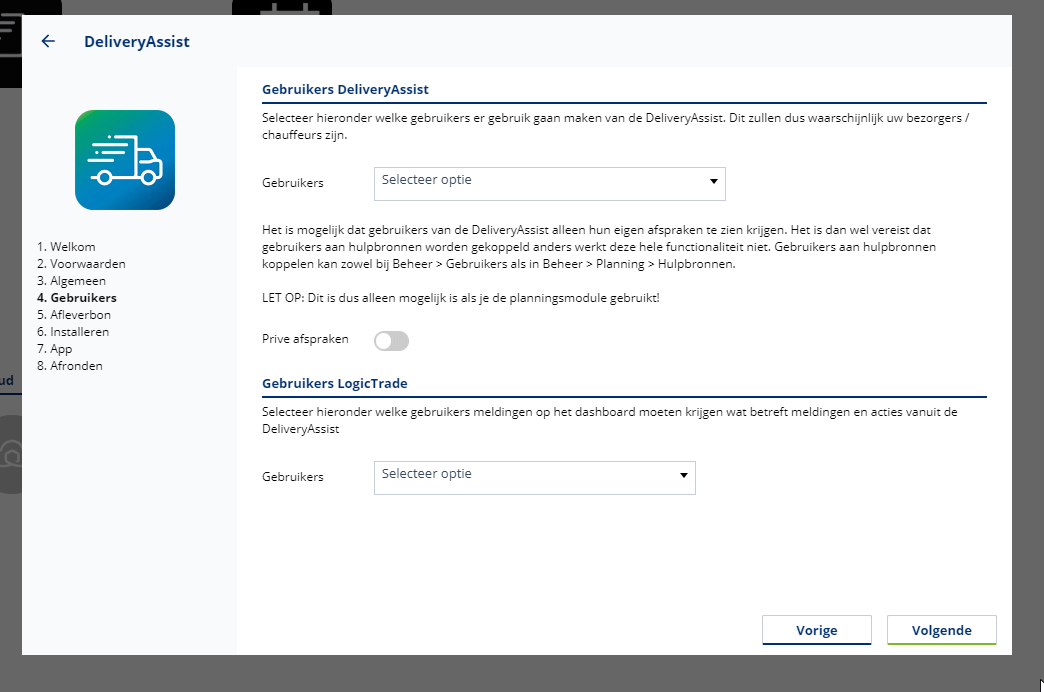Go to step 1 Welkom
Viewport: 1044px width, 692px height.
coord(66,246)
